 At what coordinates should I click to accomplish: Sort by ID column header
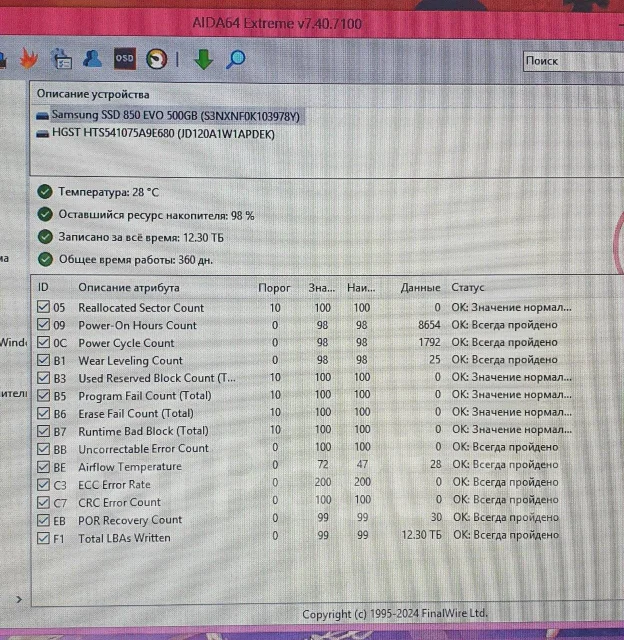tap(43, 287)
